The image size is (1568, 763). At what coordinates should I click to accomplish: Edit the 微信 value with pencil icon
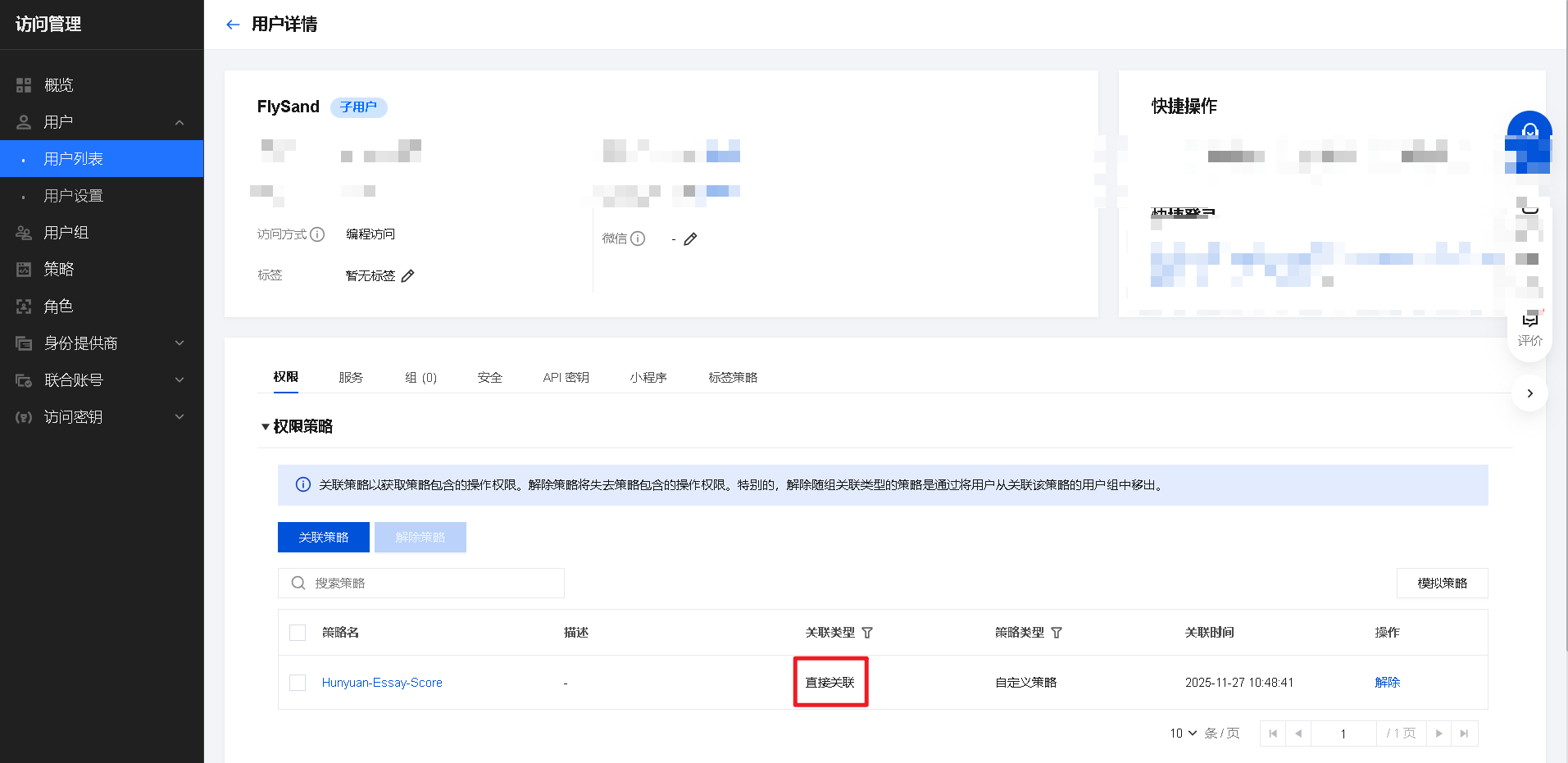[x=690, y=238]
